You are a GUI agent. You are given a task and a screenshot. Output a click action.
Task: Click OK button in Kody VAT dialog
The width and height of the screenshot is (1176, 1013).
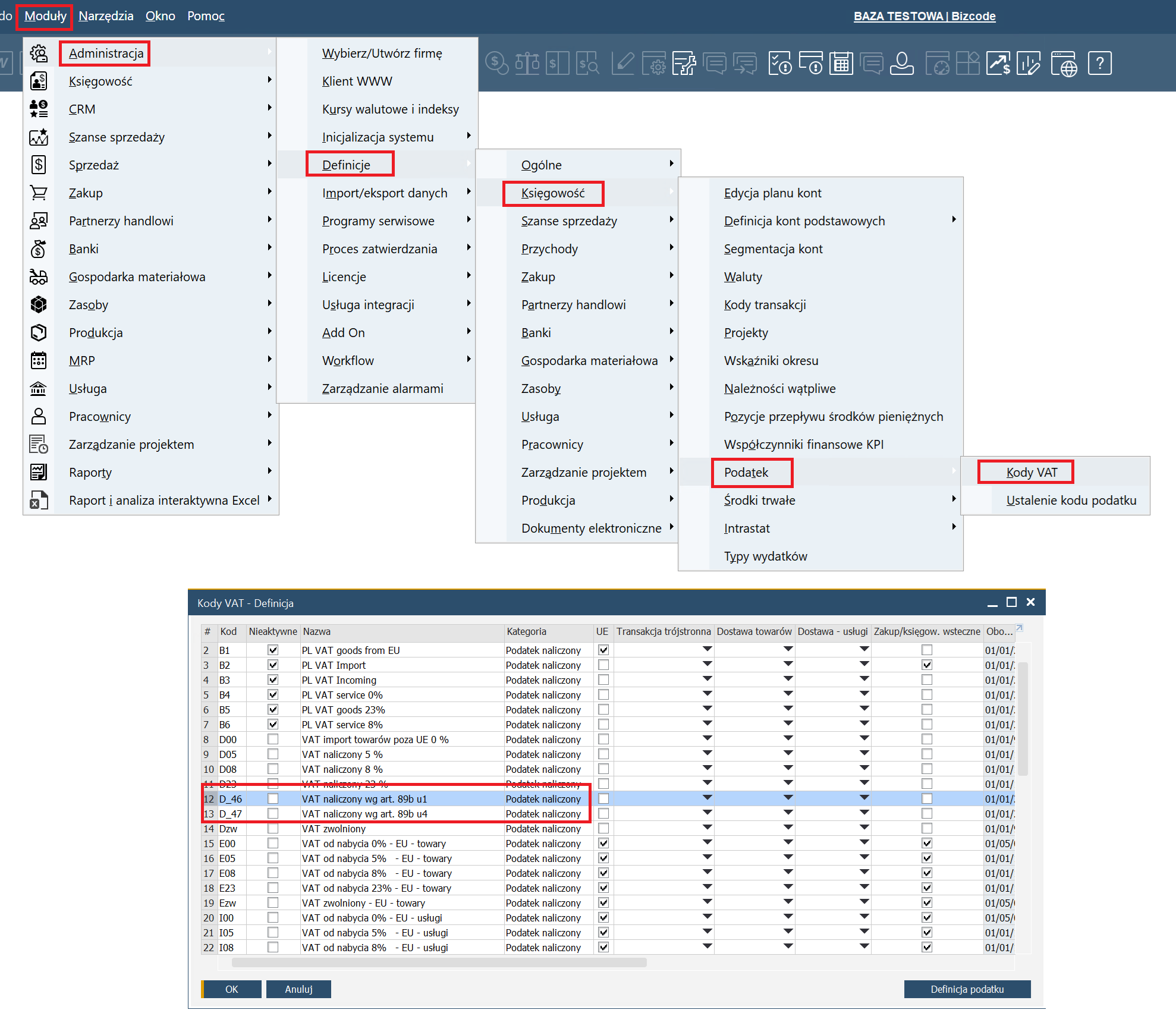click(x=231, y=989)
